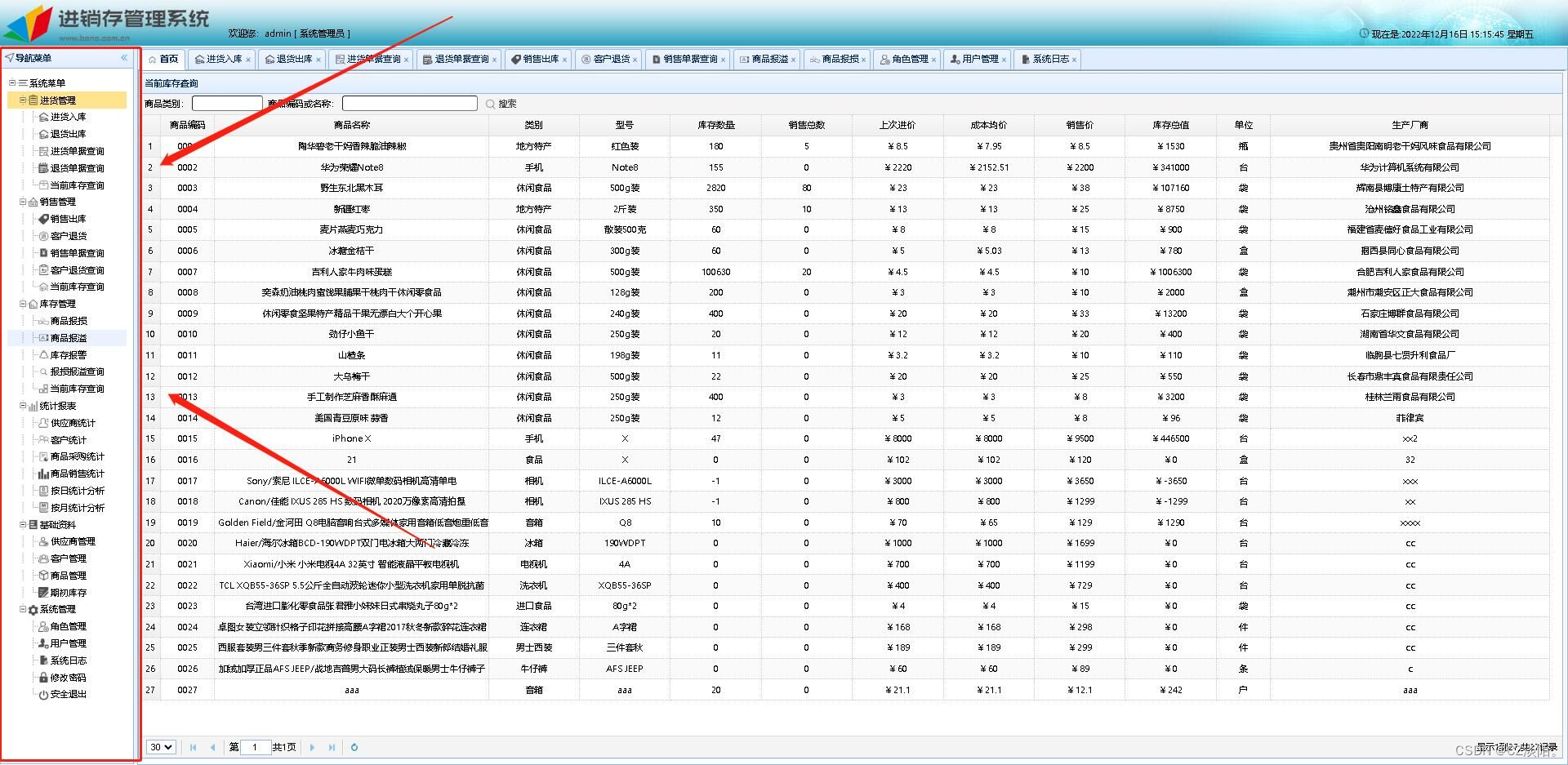Select 商品报溢 in the sidebar tree

click(68, 338)
